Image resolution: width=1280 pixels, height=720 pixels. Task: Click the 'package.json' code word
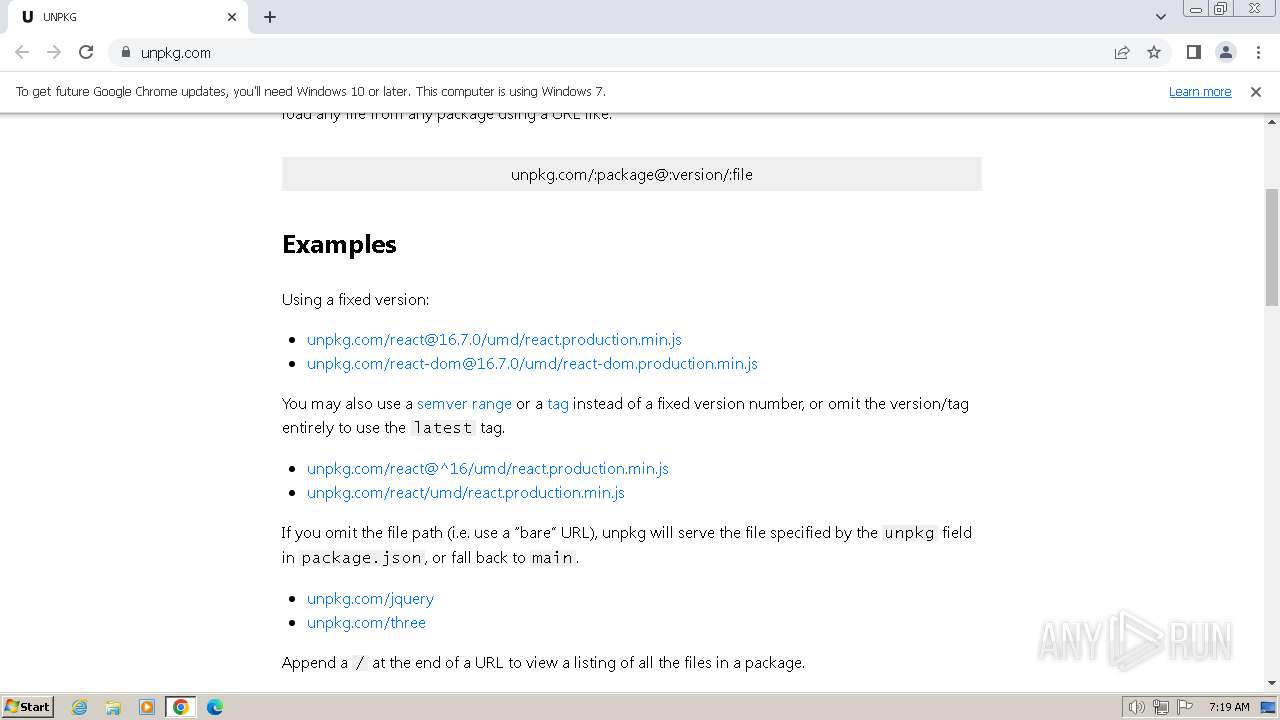(x=362, y=558)
